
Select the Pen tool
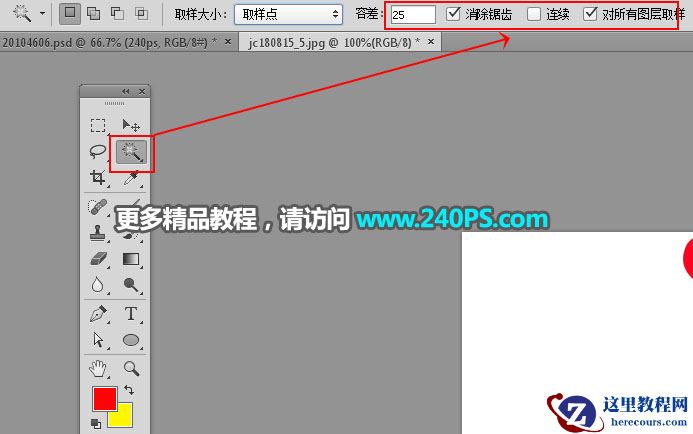point(98,314)
